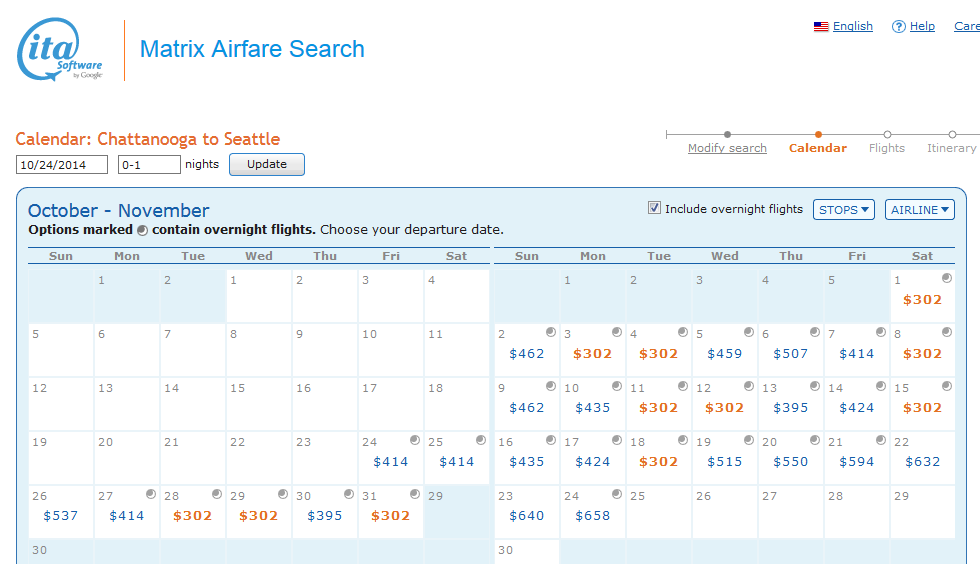This screenshot has width=980, height=564.
Task: Click the US flag language icon
Action: tap(821, 27)
